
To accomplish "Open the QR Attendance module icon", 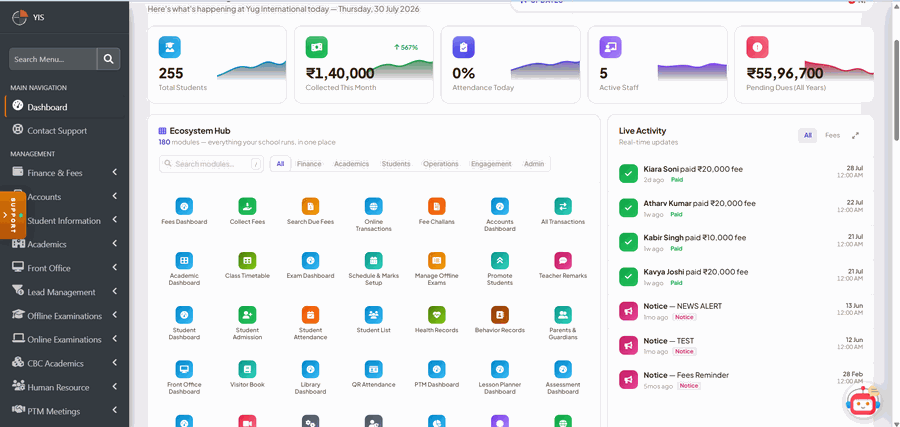I will pos(374,369).
